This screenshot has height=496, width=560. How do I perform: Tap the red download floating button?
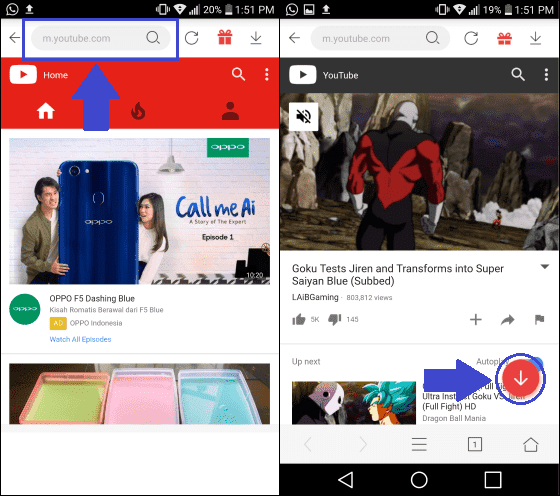(x=520, y=378)
